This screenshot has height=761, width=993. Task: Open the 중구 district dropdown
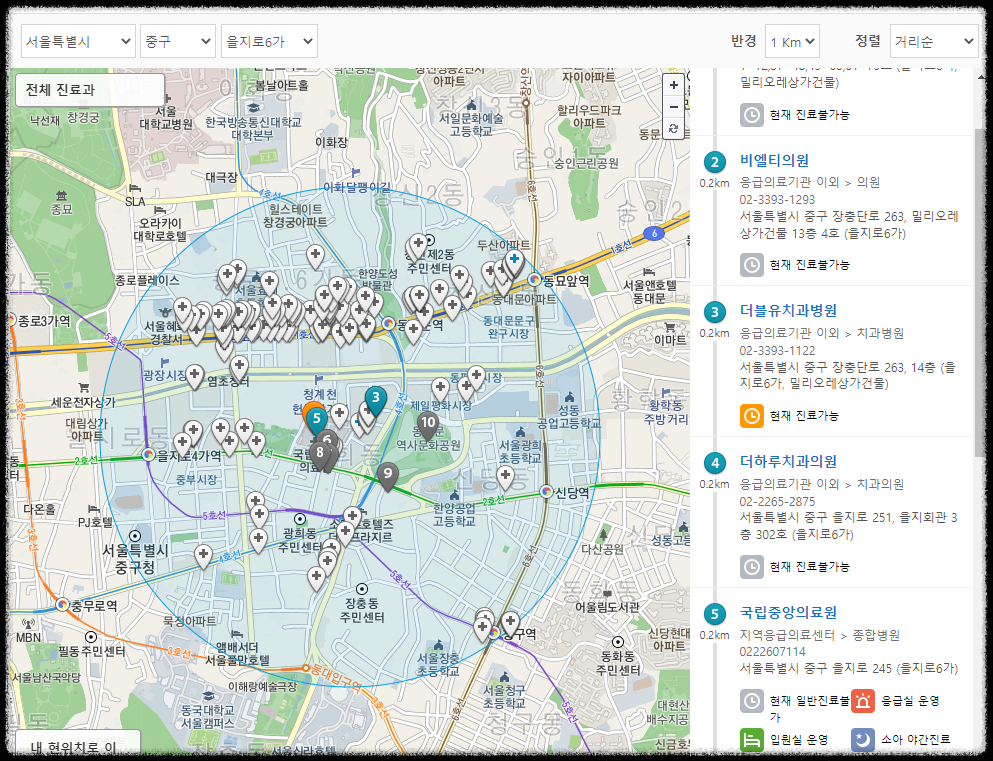click(178, 41)
